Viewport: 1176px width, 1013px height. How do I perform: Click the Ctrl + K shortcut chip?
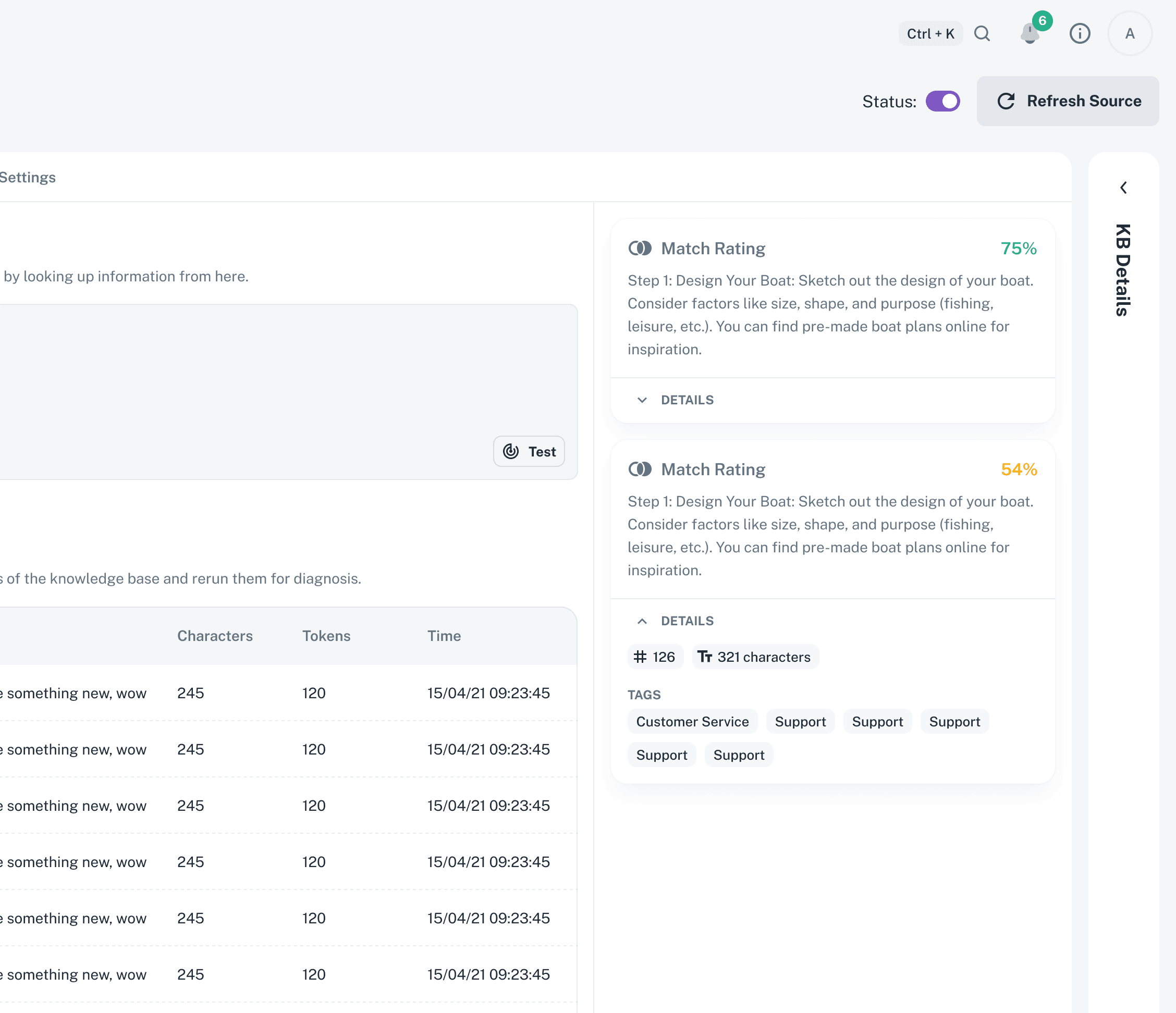point(930,33)
